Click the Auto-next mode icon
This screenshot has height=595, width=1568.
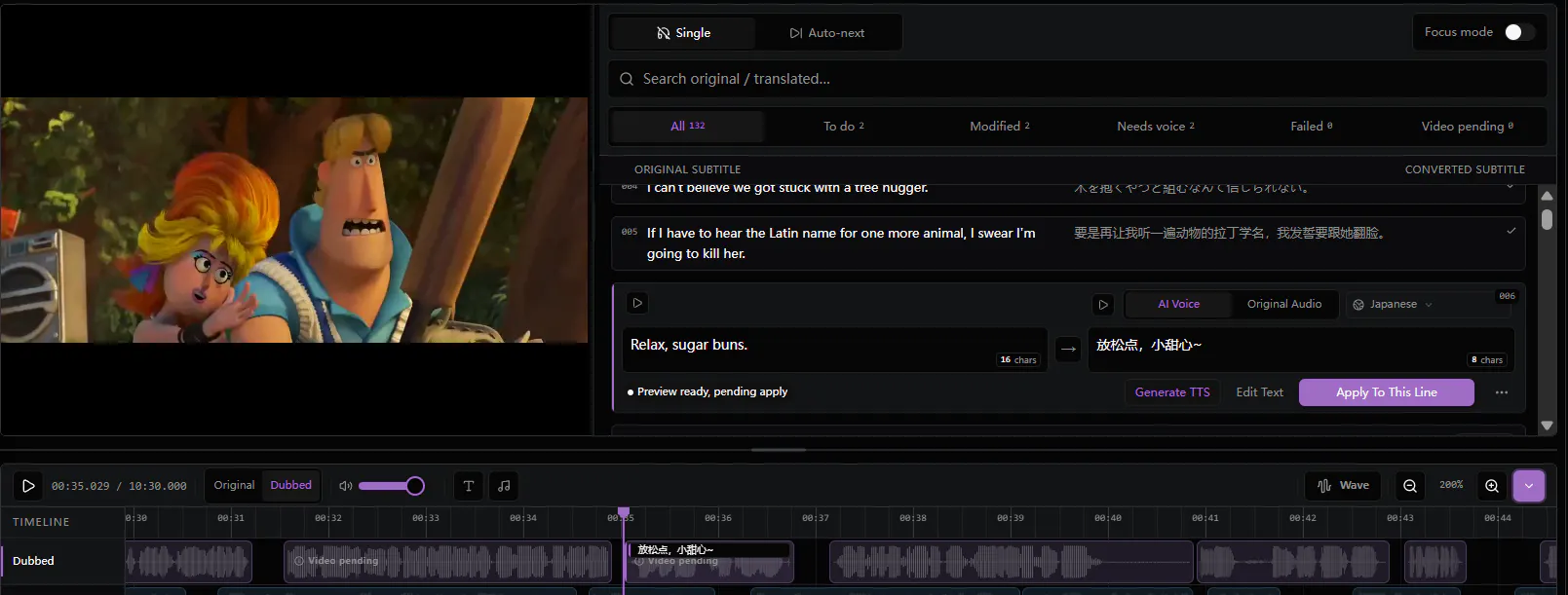tap(796, 33)
